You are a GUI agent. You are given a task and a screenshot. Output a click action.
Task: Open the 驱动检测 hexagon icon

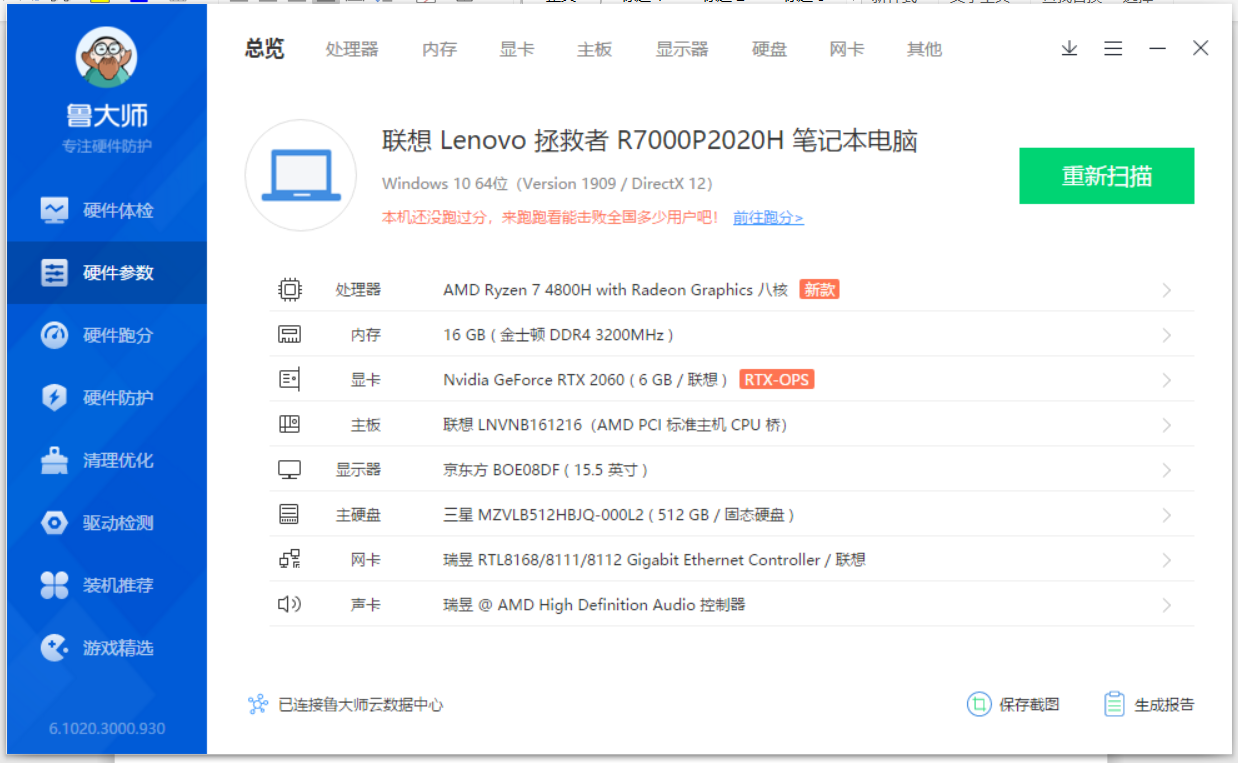(54, 523)
